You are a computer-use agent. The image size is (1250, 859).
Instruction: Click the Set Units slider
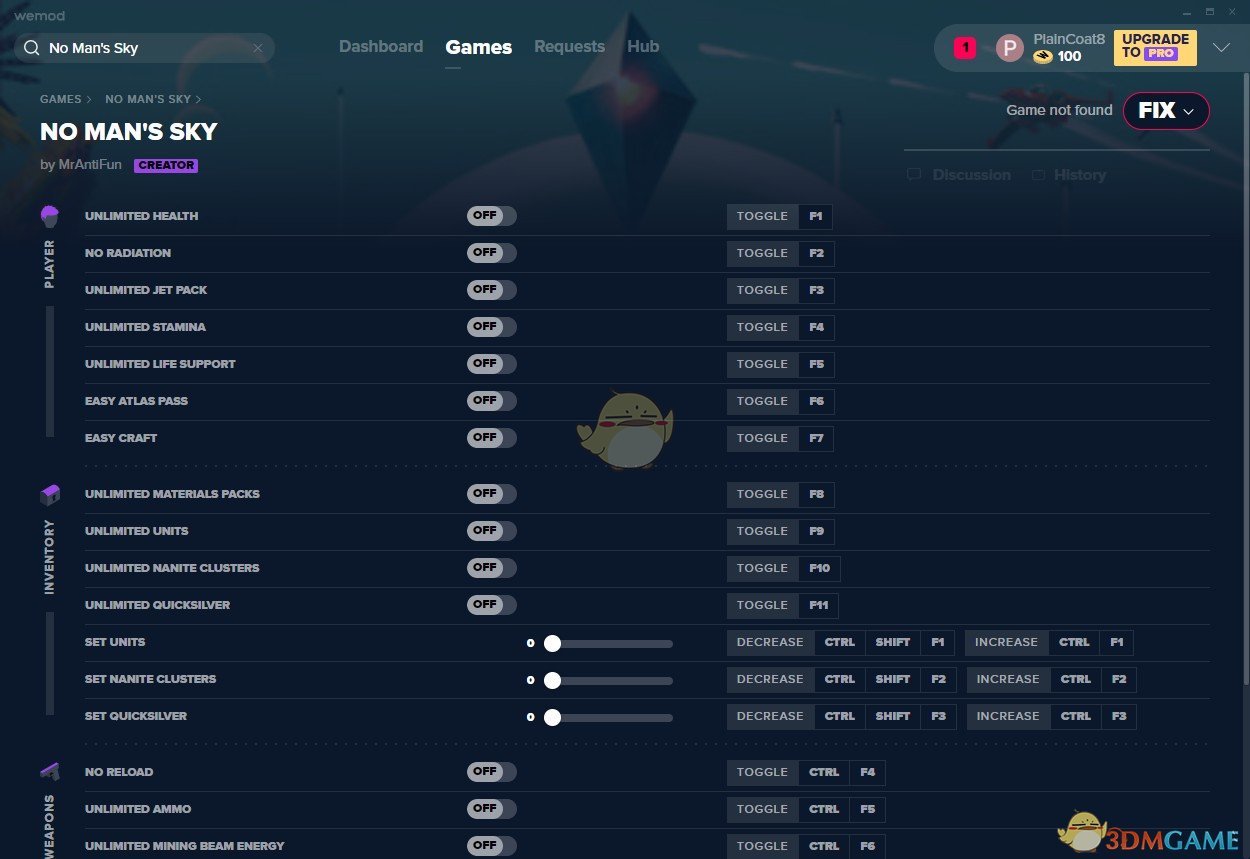[608, 643]
